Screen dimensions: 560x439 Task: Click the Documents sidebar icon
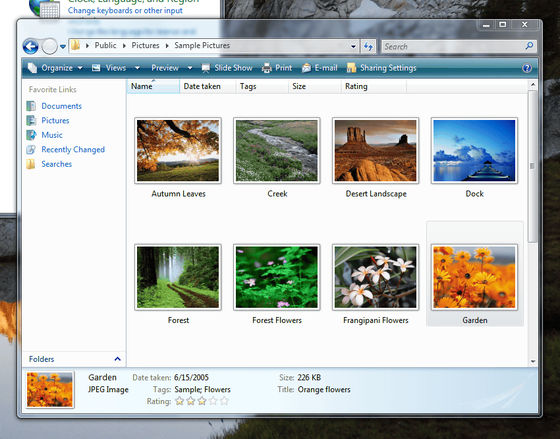[31, 106]
